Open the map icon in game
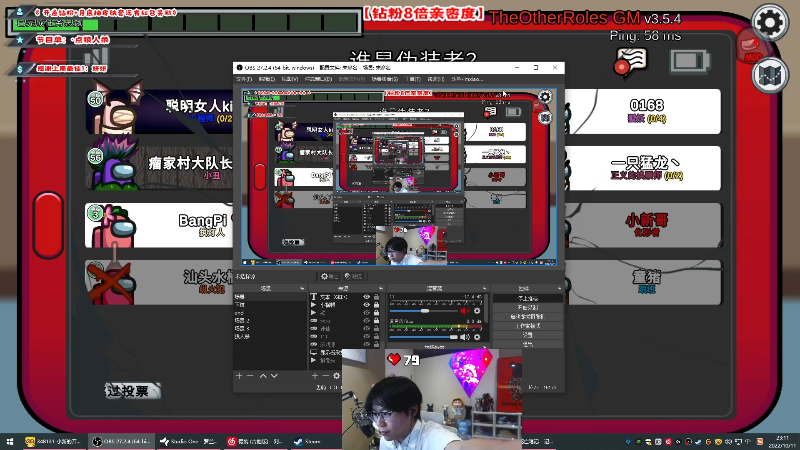800x450 pixels. pyautogui.click(x=769, y=76)
